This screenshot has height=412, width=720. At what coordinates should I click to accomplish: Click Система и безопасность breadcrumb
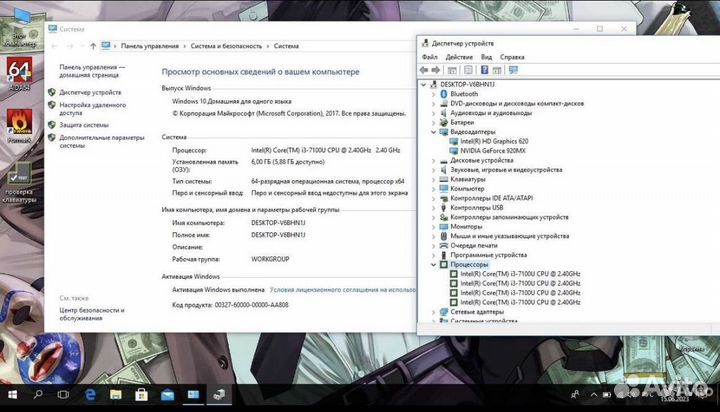(226, 46)
